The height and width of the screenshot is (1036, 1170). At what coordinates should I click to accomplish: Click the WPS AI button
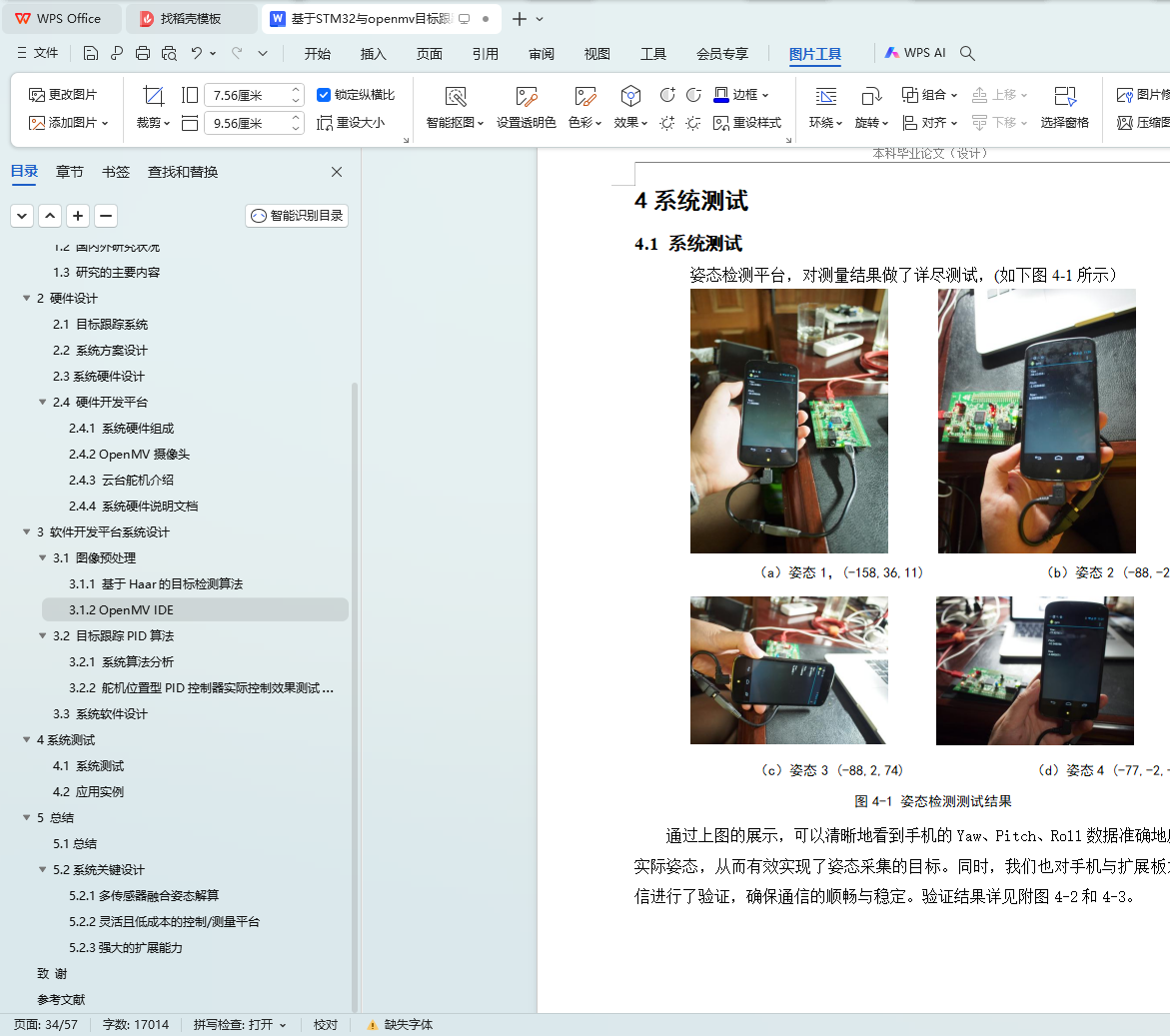915,53
